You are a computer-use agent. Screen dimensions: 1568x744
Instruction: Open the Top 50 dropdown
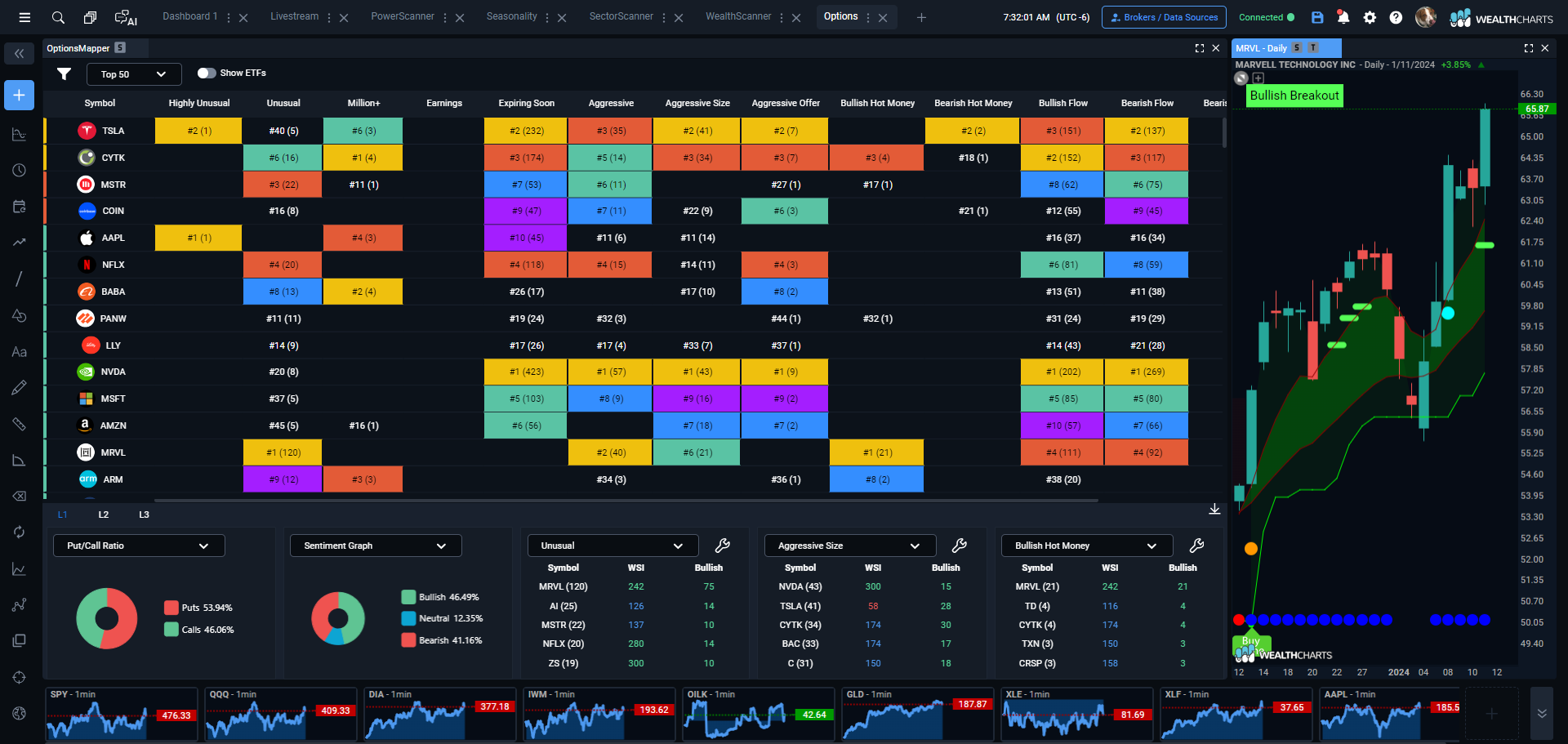134,74
